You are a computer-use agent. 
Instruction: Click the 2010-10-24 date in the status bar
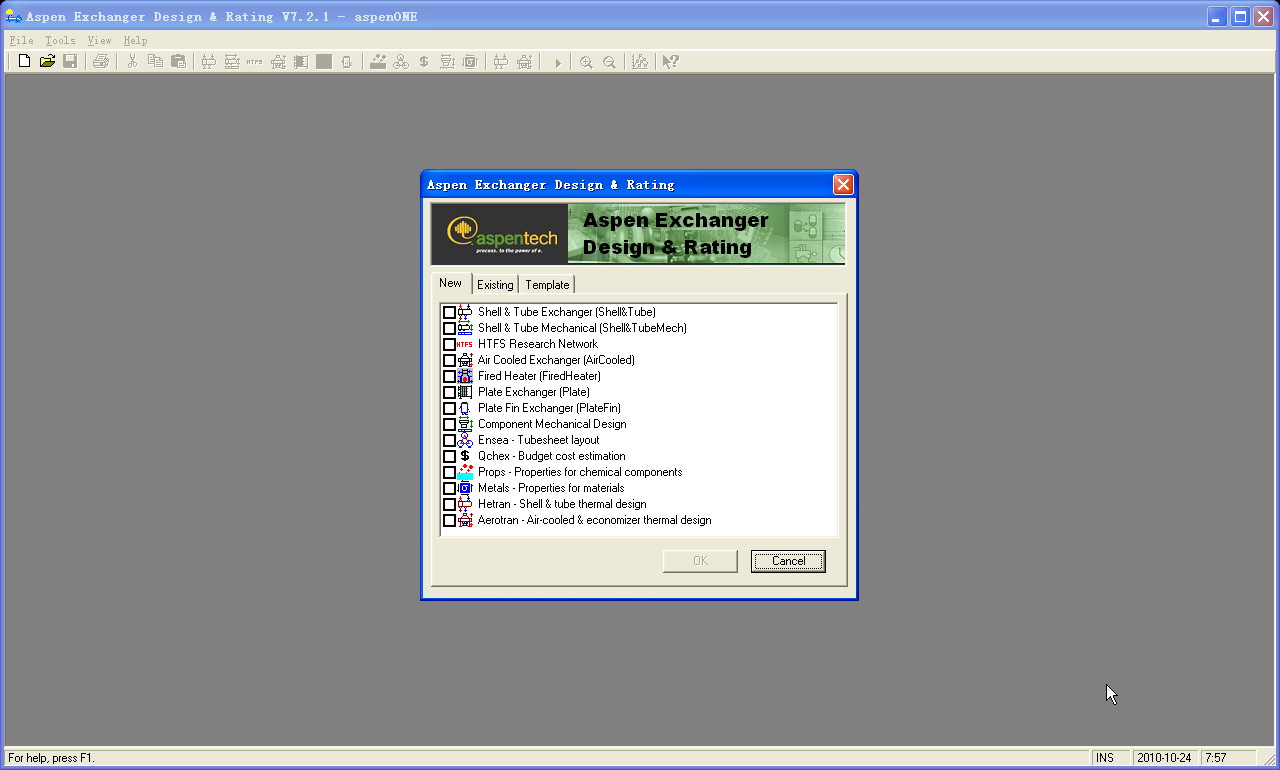(1165, 758)
